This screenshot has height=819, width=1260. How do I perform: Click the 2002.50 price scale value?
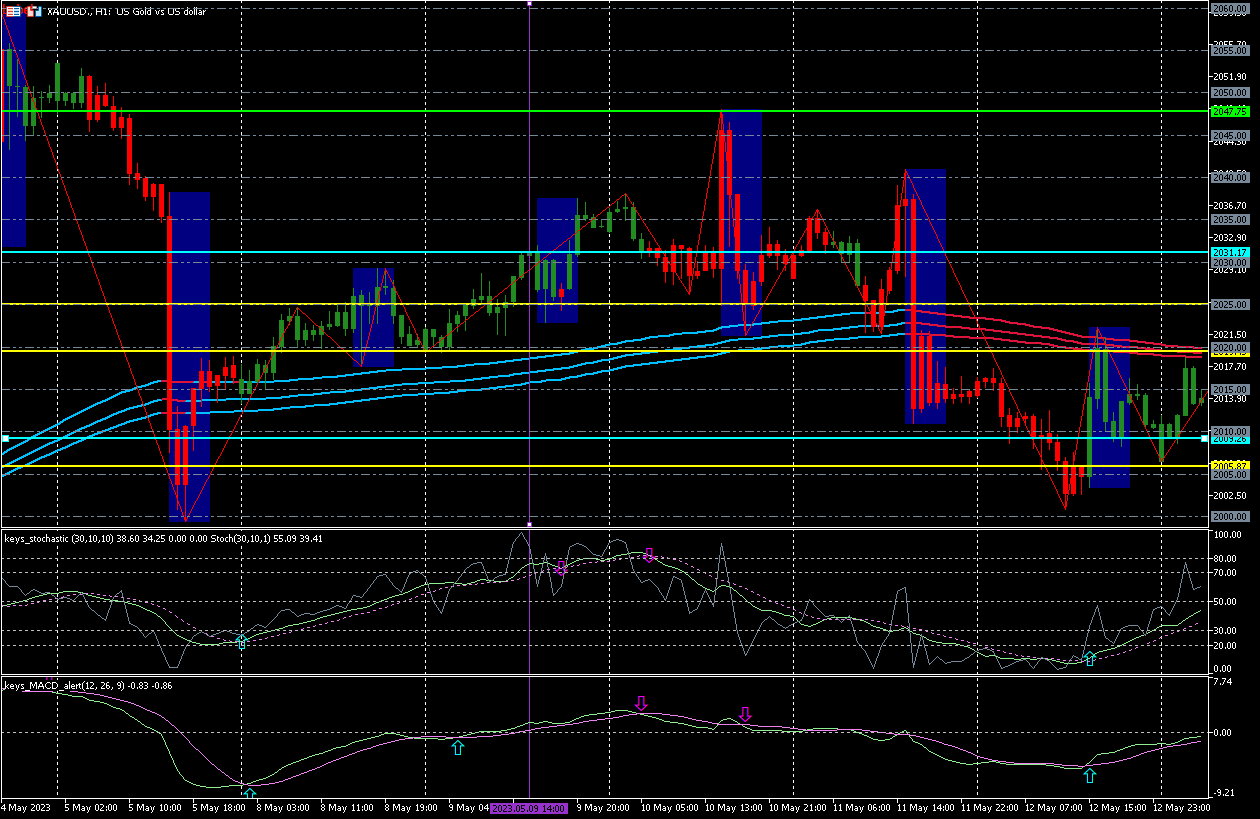pyautogui.click(x=1229, y=495)
